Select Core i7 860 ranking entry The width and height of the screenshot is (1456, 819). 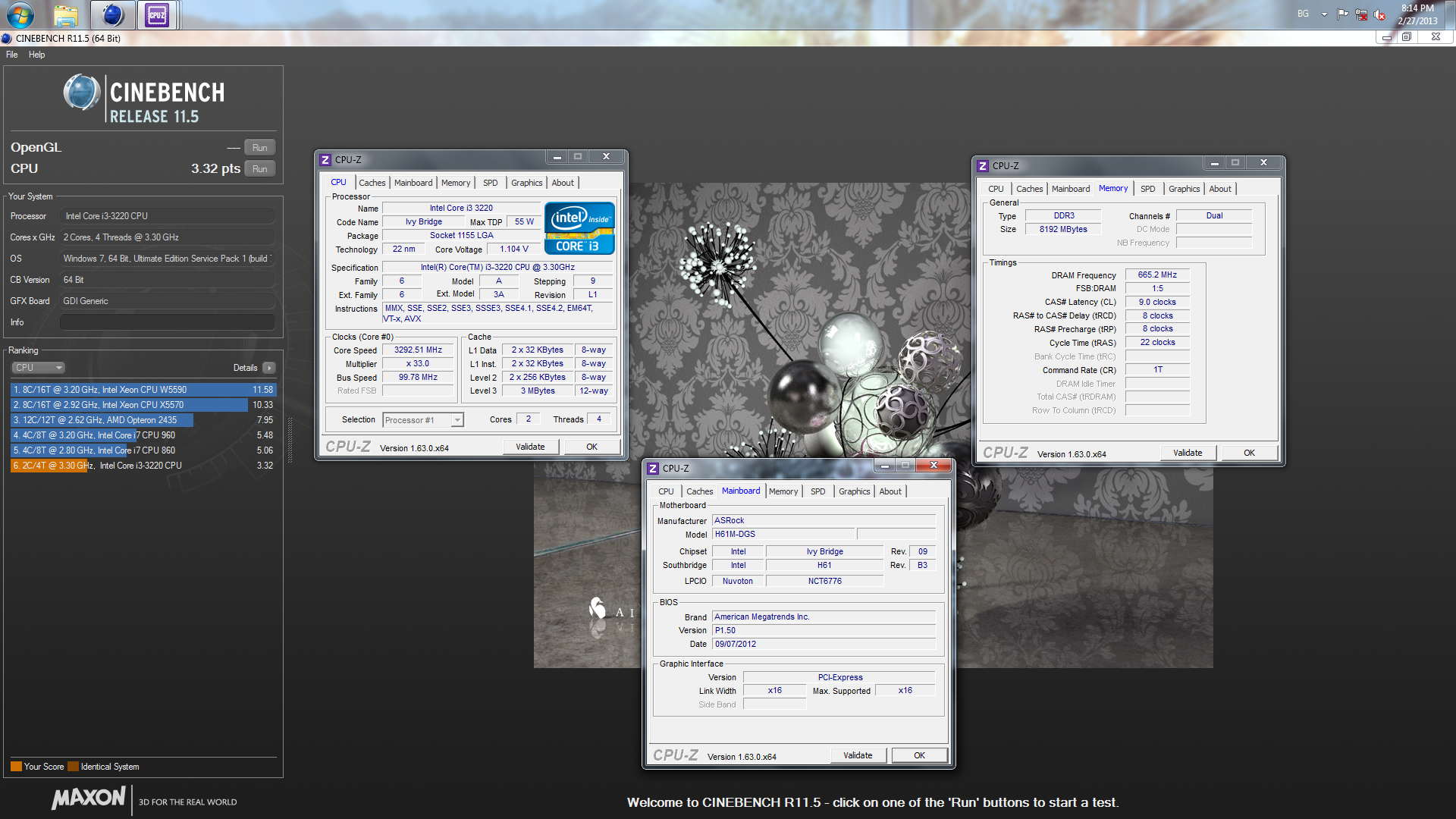143,450
